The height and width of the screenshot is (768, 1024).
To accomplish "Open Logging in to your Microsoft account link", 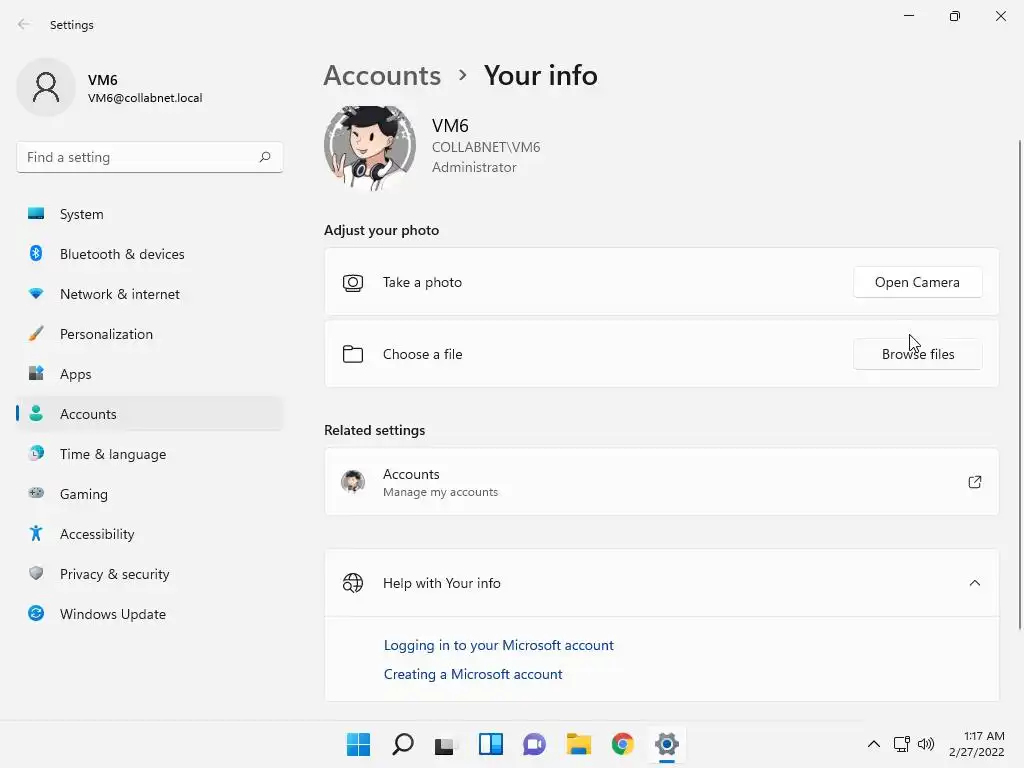I will point(498,645).
